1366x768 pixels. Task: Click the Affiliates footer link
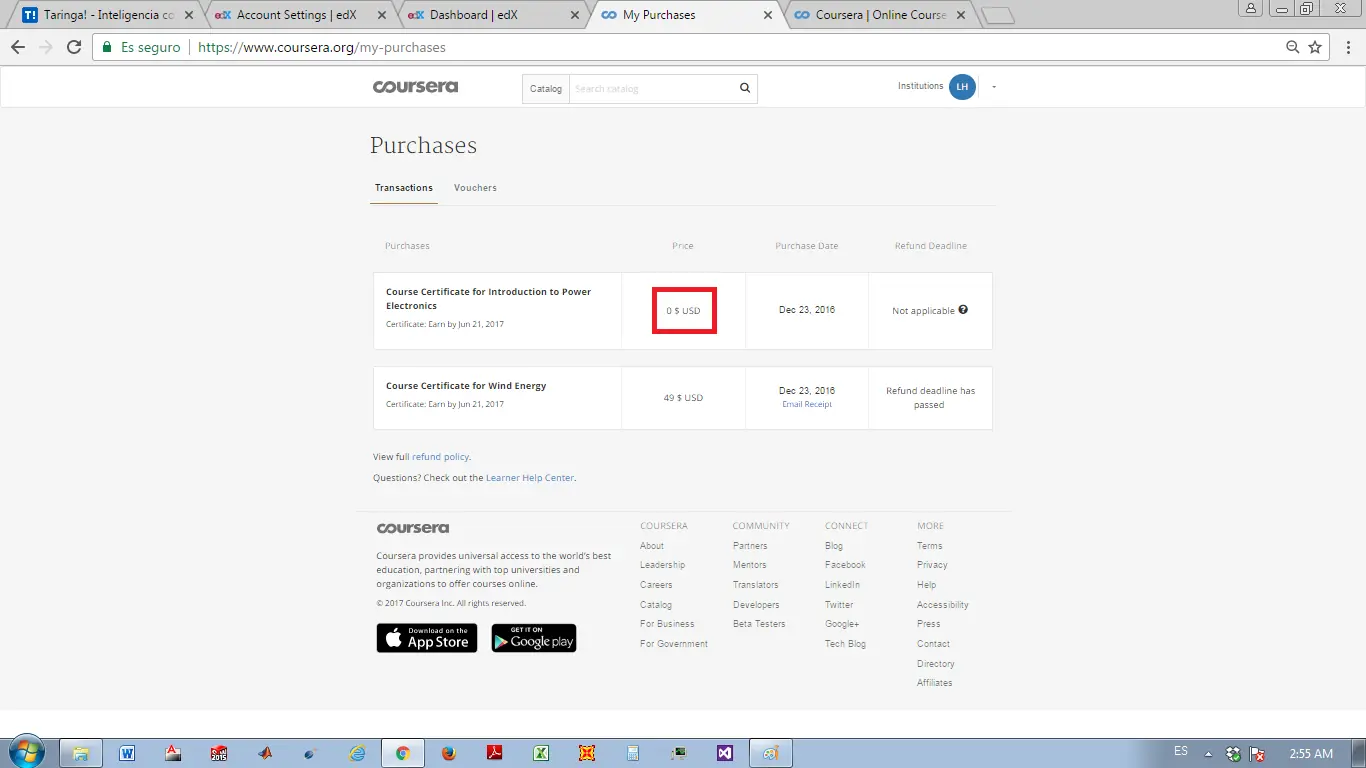(x=935, y=683)
